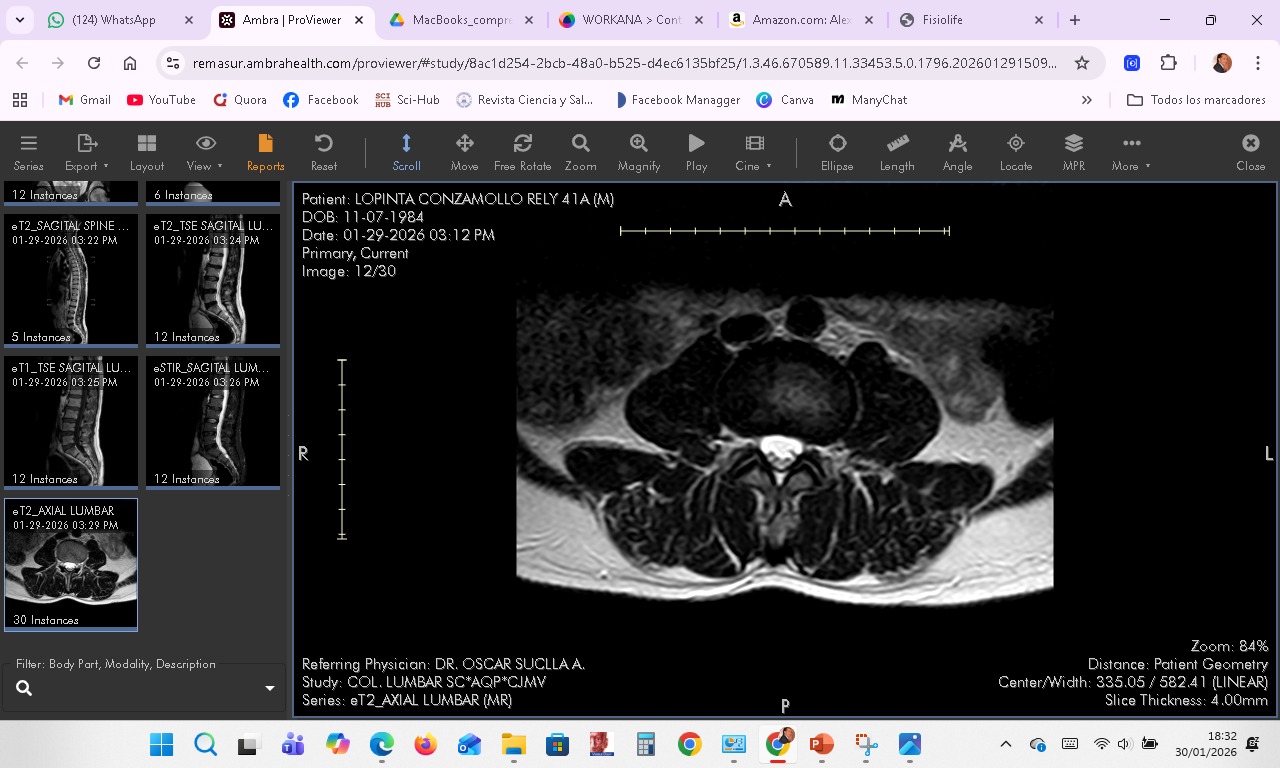Open the View options dropdown
The image size is (1280, 768).
(205, 152)
